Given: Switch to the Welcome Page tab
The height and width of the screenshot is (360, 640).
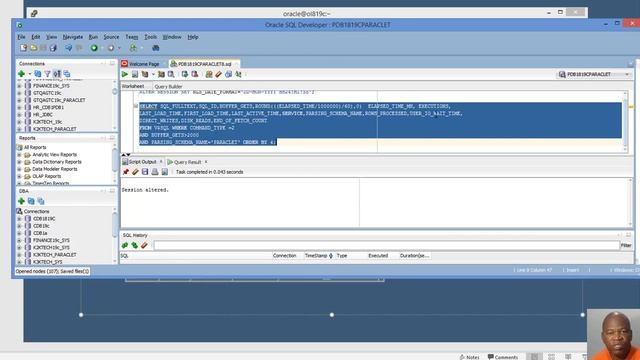Looking at the screenshot, I should [144, 64].
